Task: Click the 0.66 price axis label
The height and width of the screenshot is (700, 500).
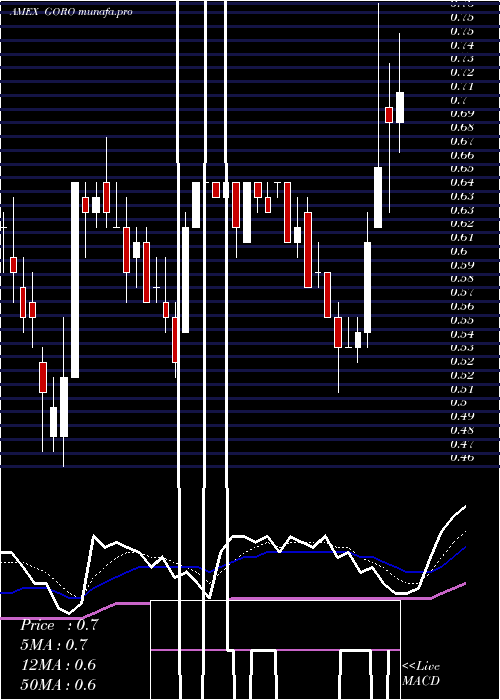Action: [x=462, y=155]
